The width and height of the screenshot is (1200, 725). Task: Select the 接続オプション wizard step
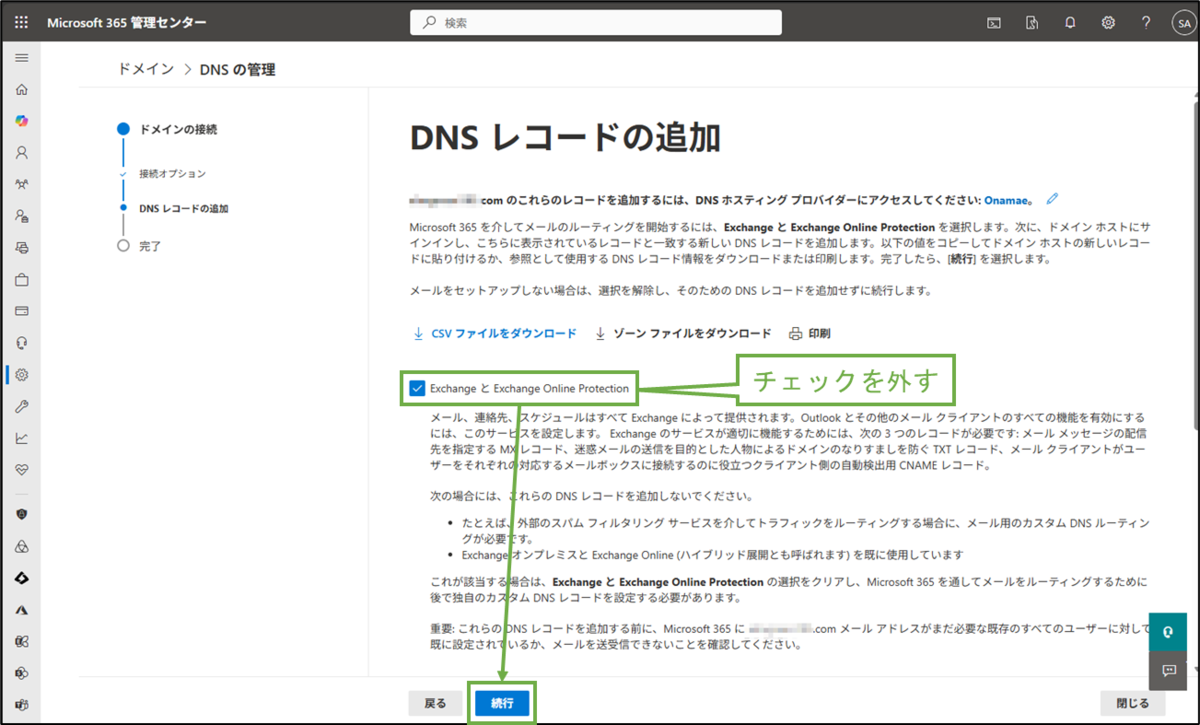(172, 174)
